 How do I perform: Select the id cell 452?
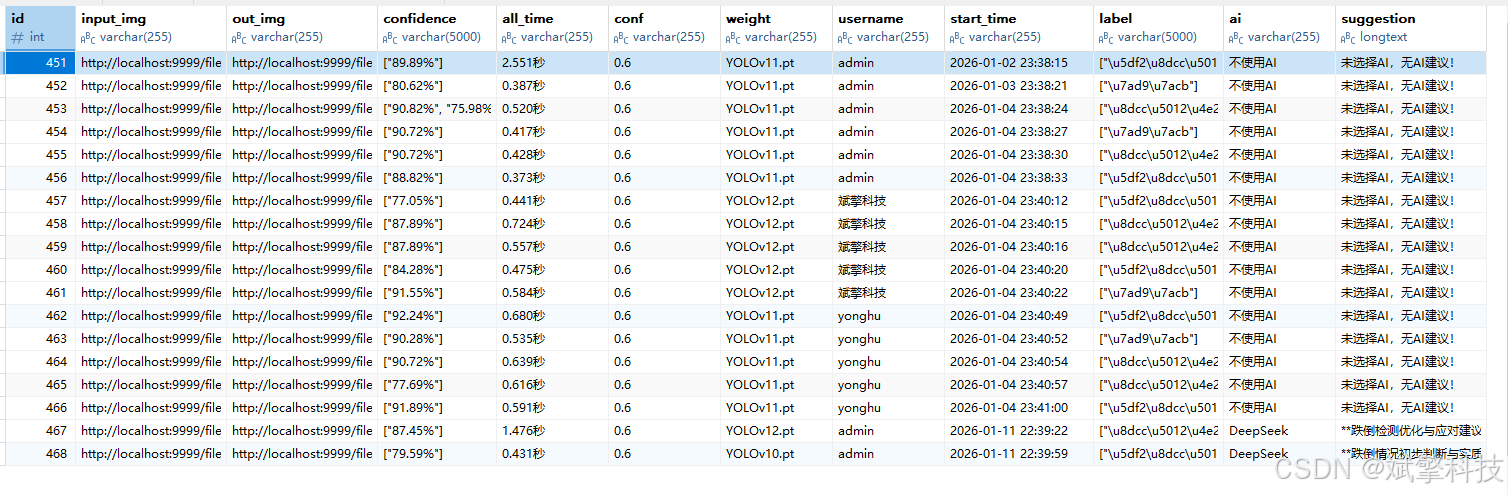[40, 85]
